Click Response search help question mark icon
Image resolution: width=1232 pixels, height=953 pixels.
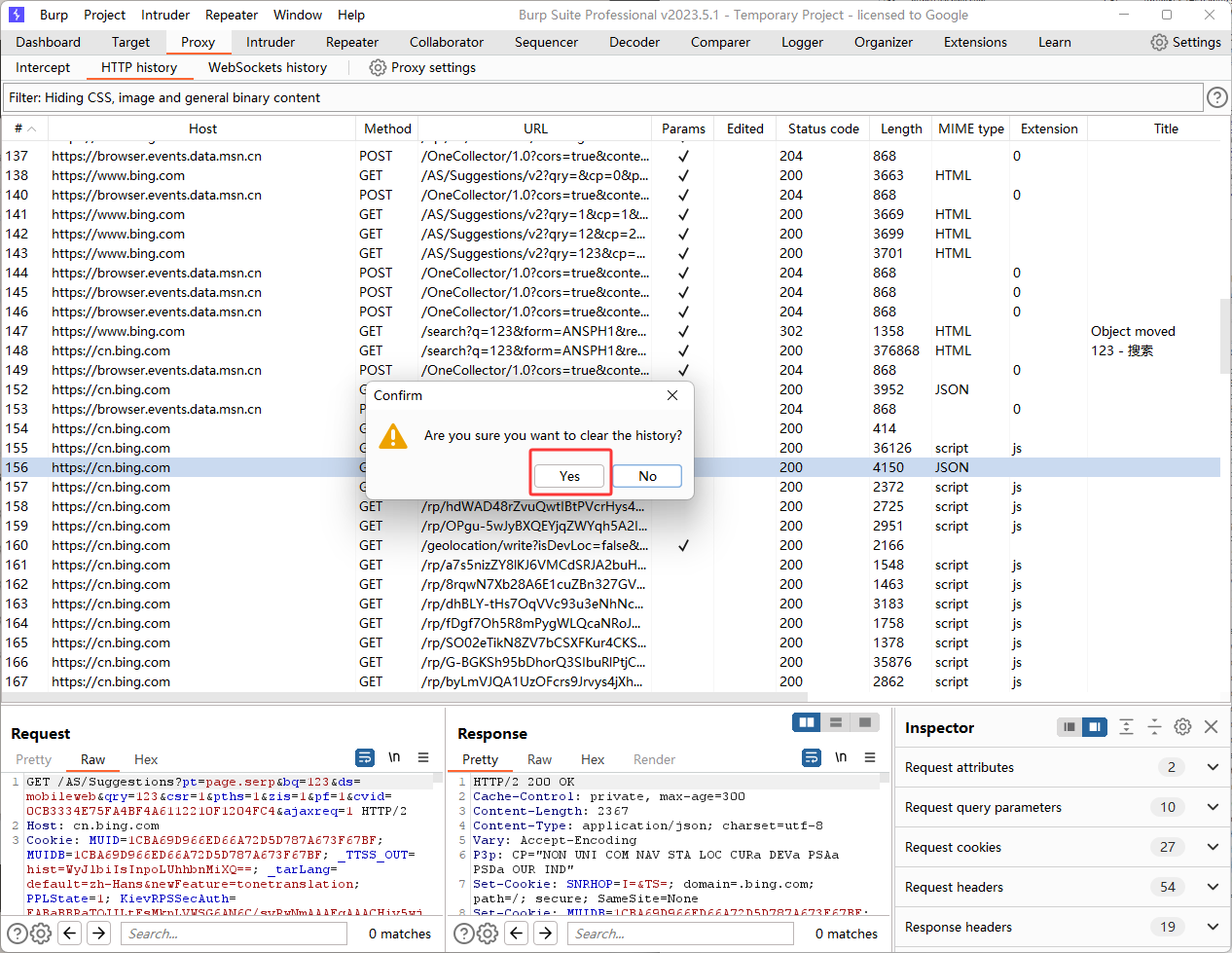[x=464, y=934]
